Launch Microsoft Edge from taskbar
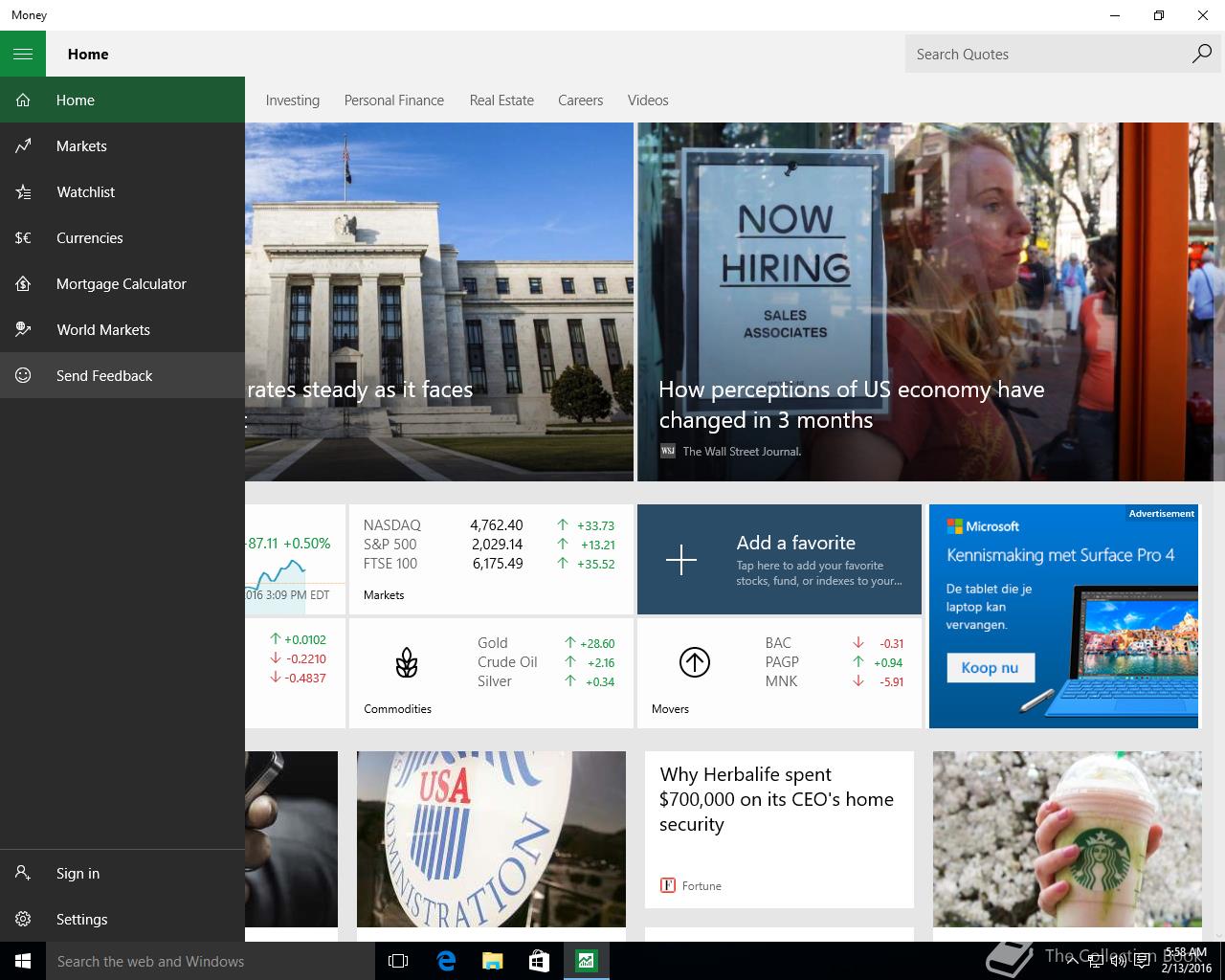The height and width of the screenshot is (980, 1225). 446,961
